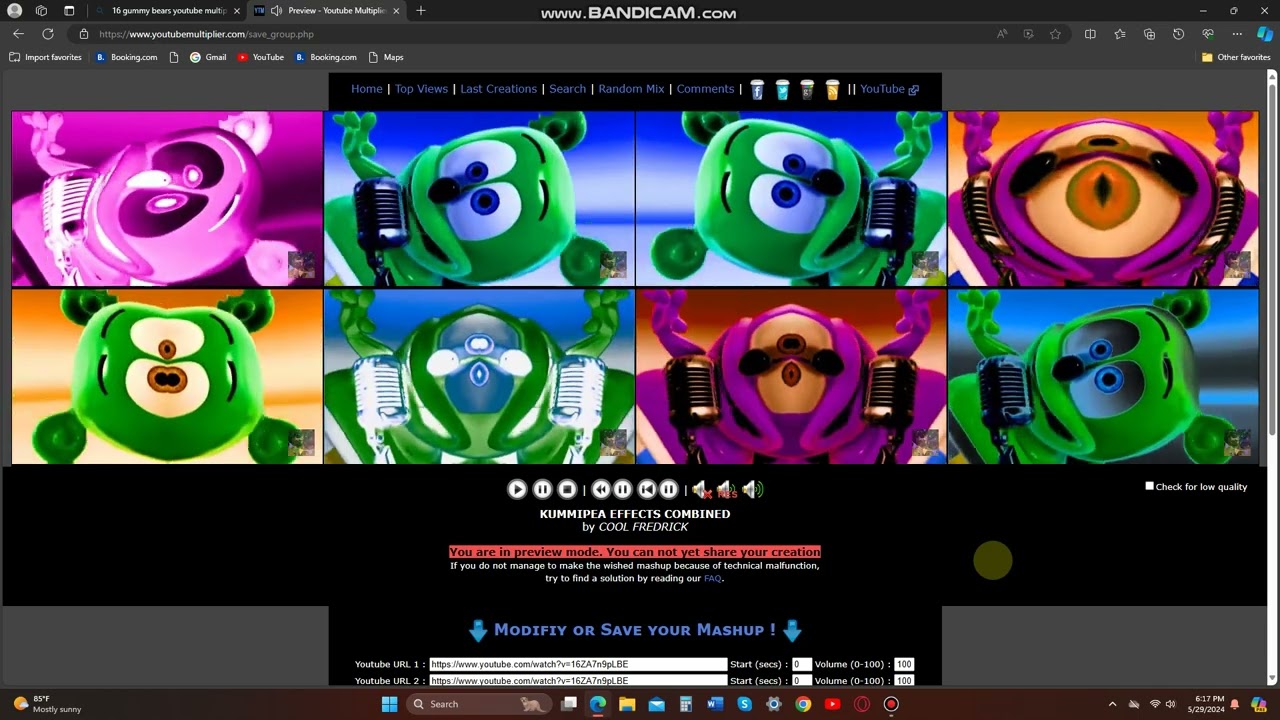Share on Twitter via the cup icon
Image resolution: width=1280 pixels, height=720 pixels.
point(782,90)
